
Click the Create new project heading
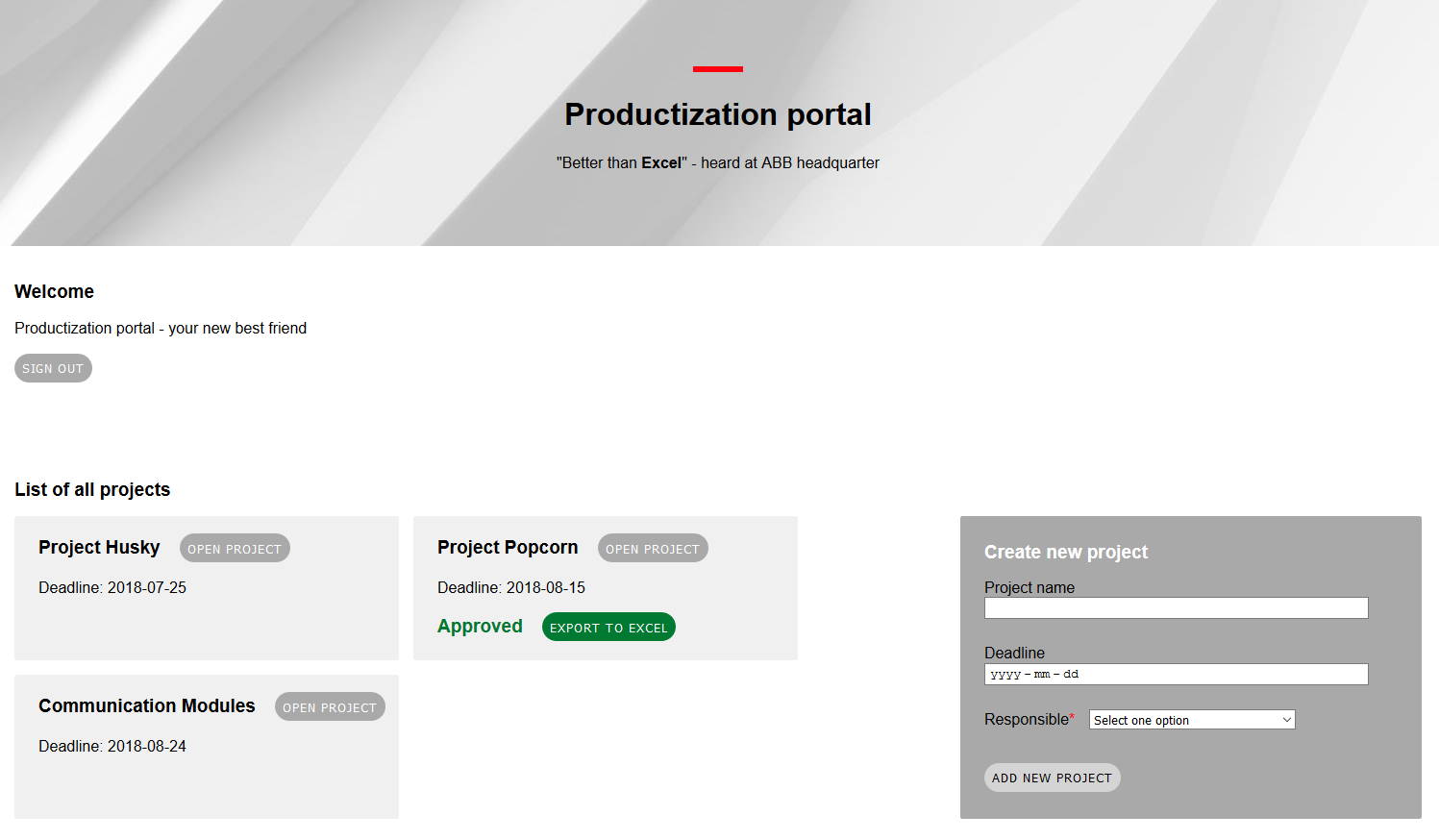1066,552
